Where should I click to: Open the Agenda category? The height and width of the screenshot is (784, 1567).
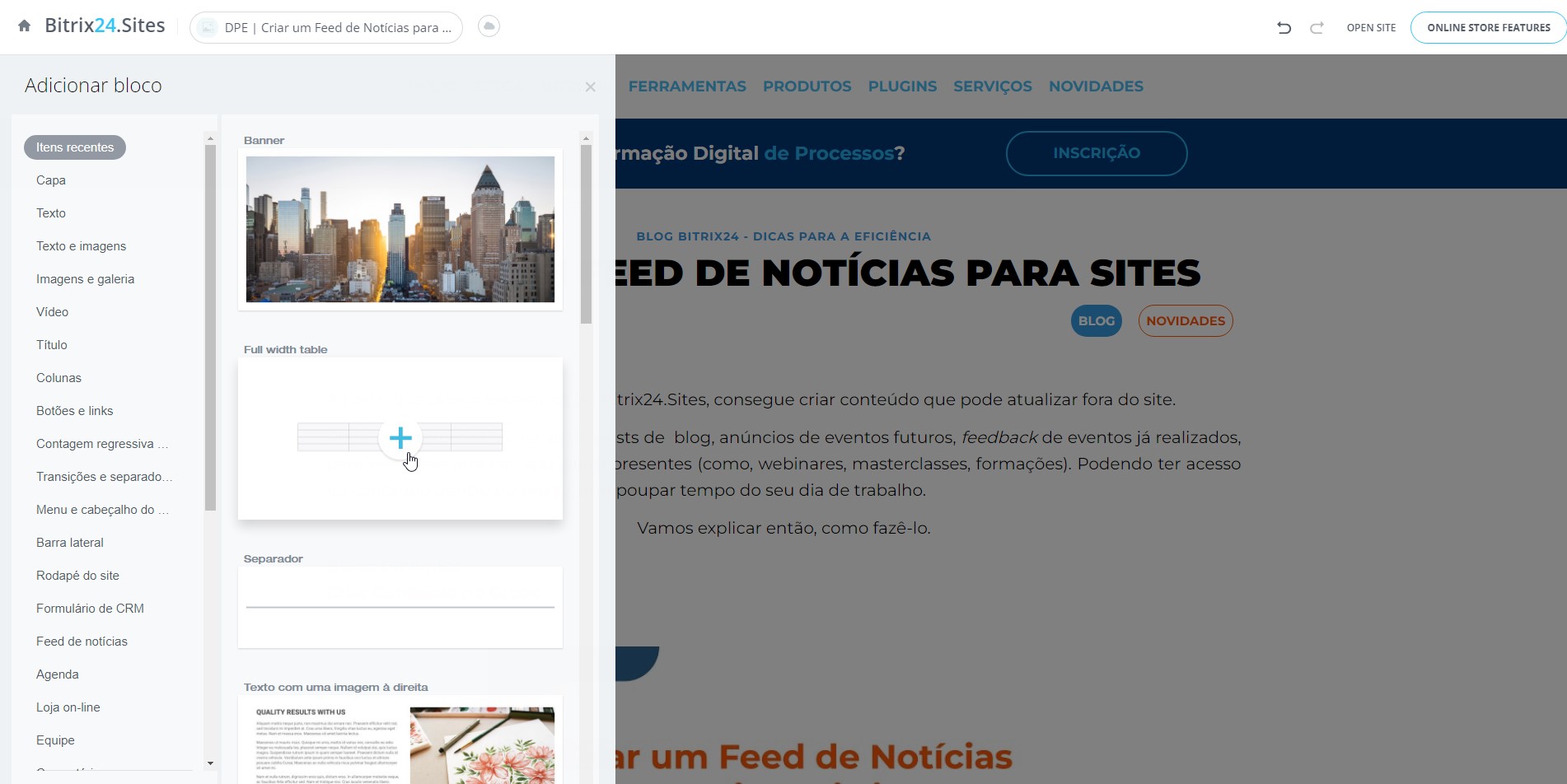(58, 674)
